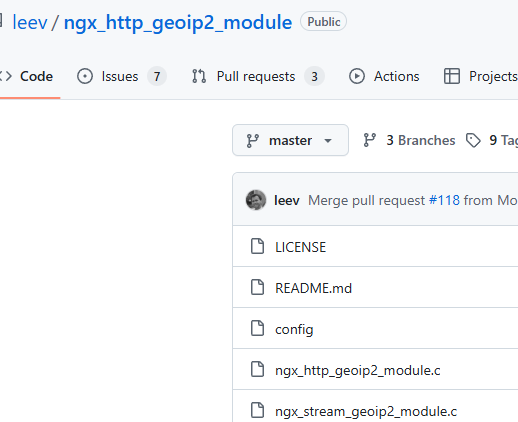Screen dimensions: 518x422
Task: Click the branch icon in master button
Action: tap(252, 140)
